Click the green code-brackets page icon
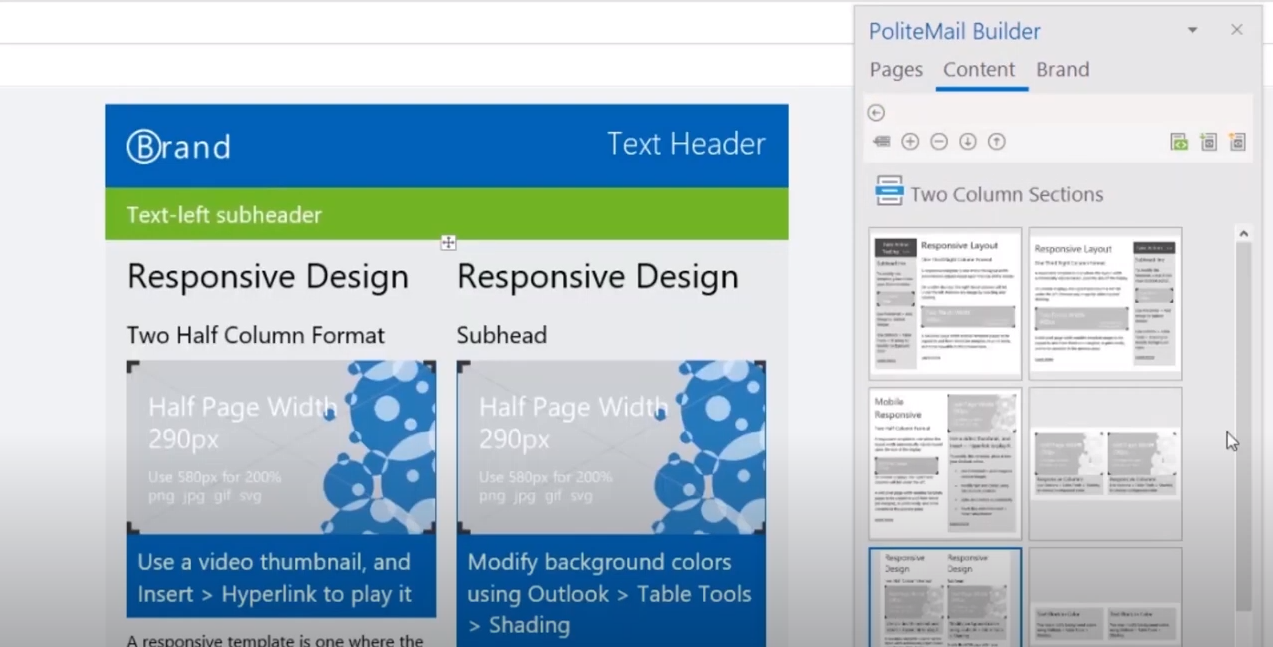 click(x=1180, y=142)
